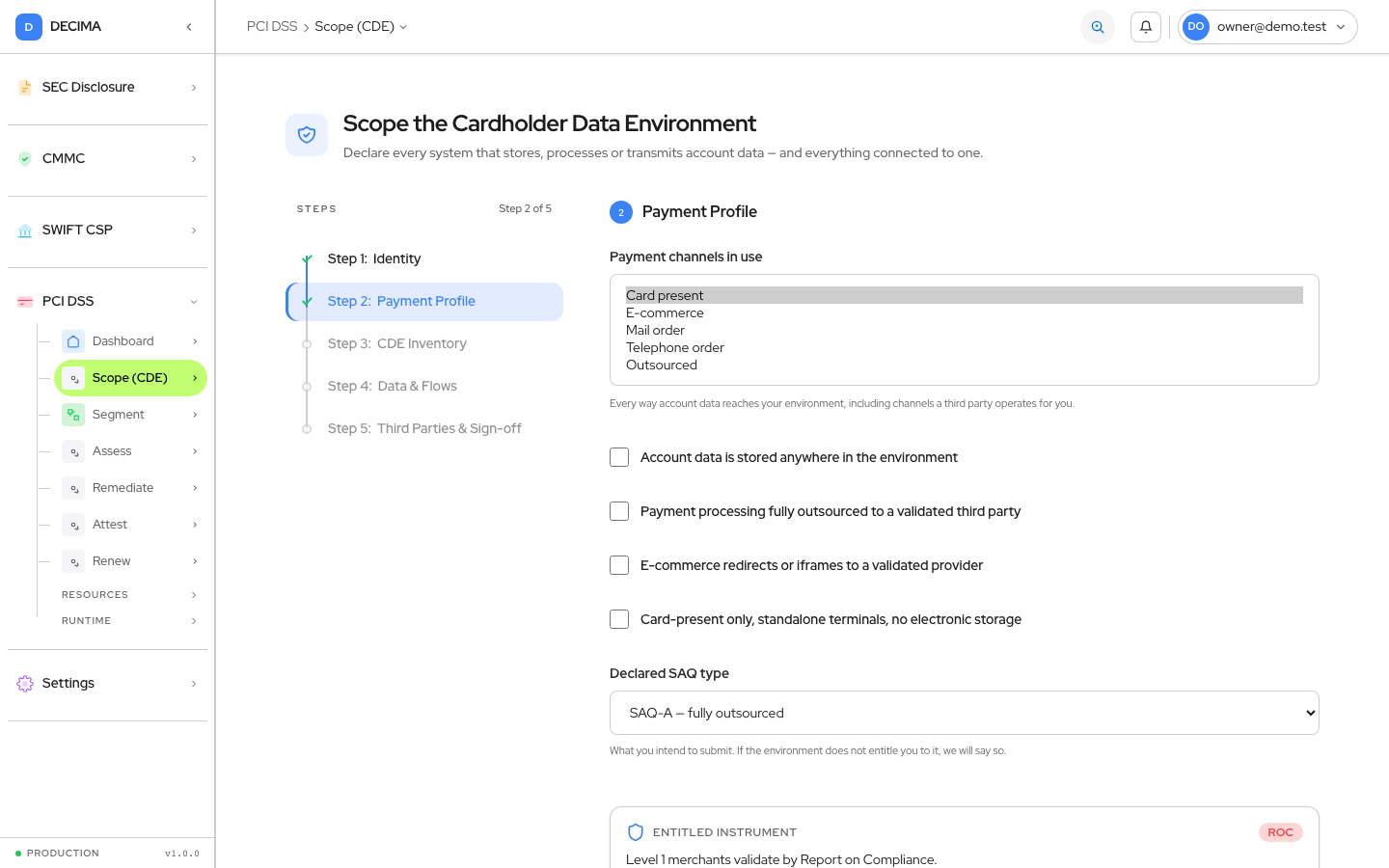Click the Attest icon in sidebar

(x=73, y=525)
